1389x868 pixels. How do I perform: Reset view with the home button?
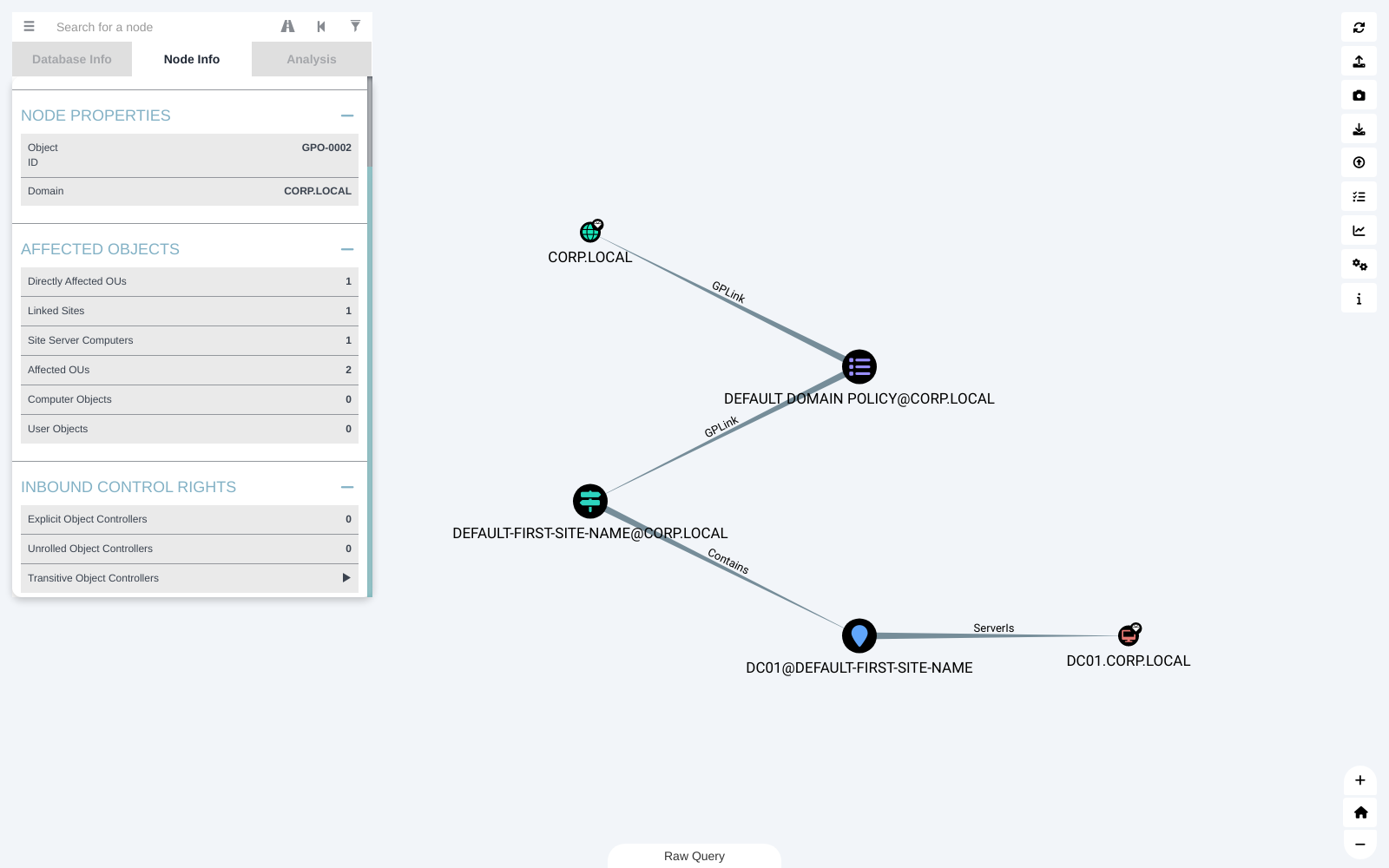click(1360, 812)
